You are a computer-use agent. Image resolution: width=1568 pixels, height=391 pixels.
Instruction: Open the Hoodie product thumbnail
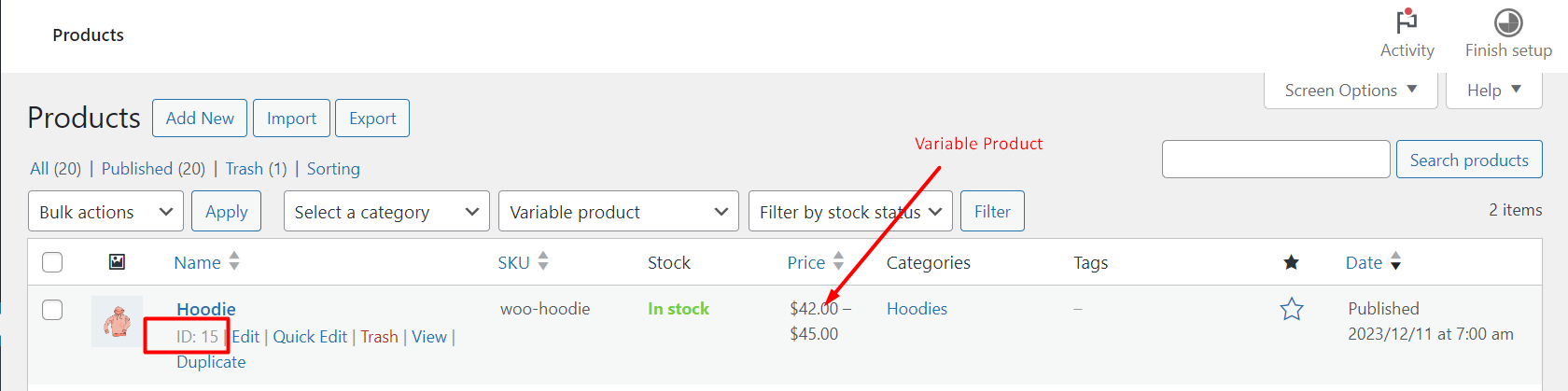pyautogui.click(x=117, y=322)
